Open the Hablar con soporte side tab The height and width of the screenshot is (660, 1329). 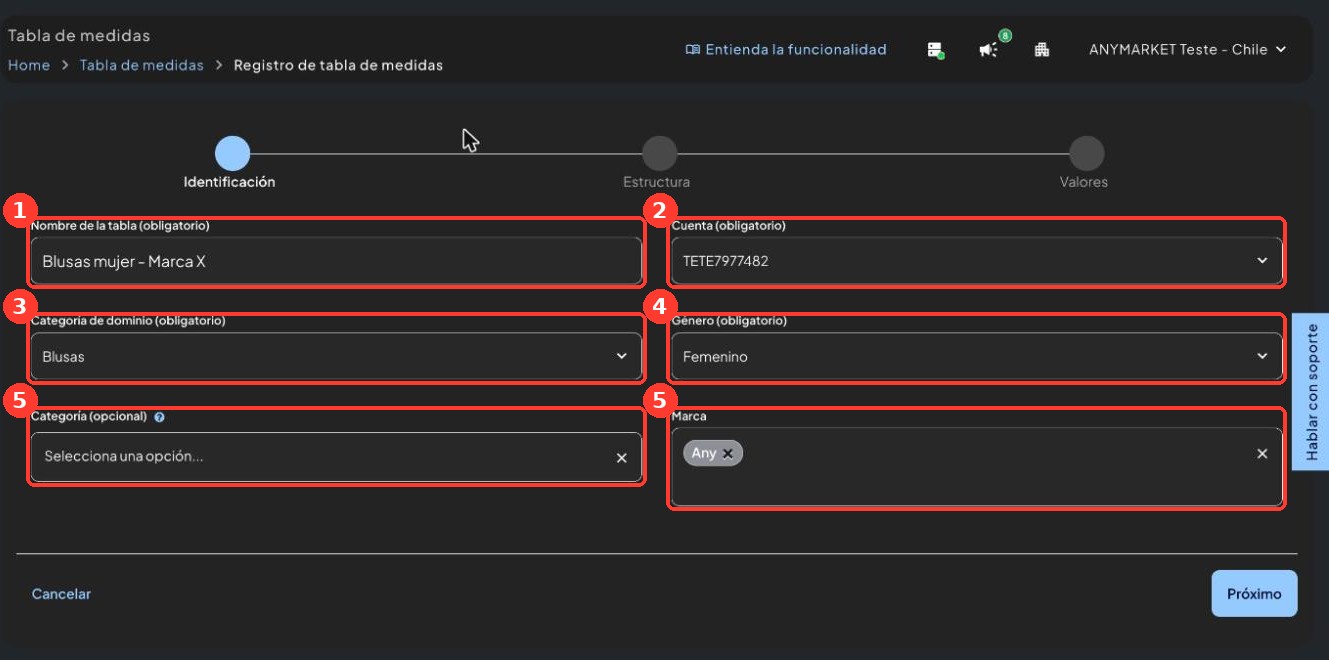[1310, 391]
